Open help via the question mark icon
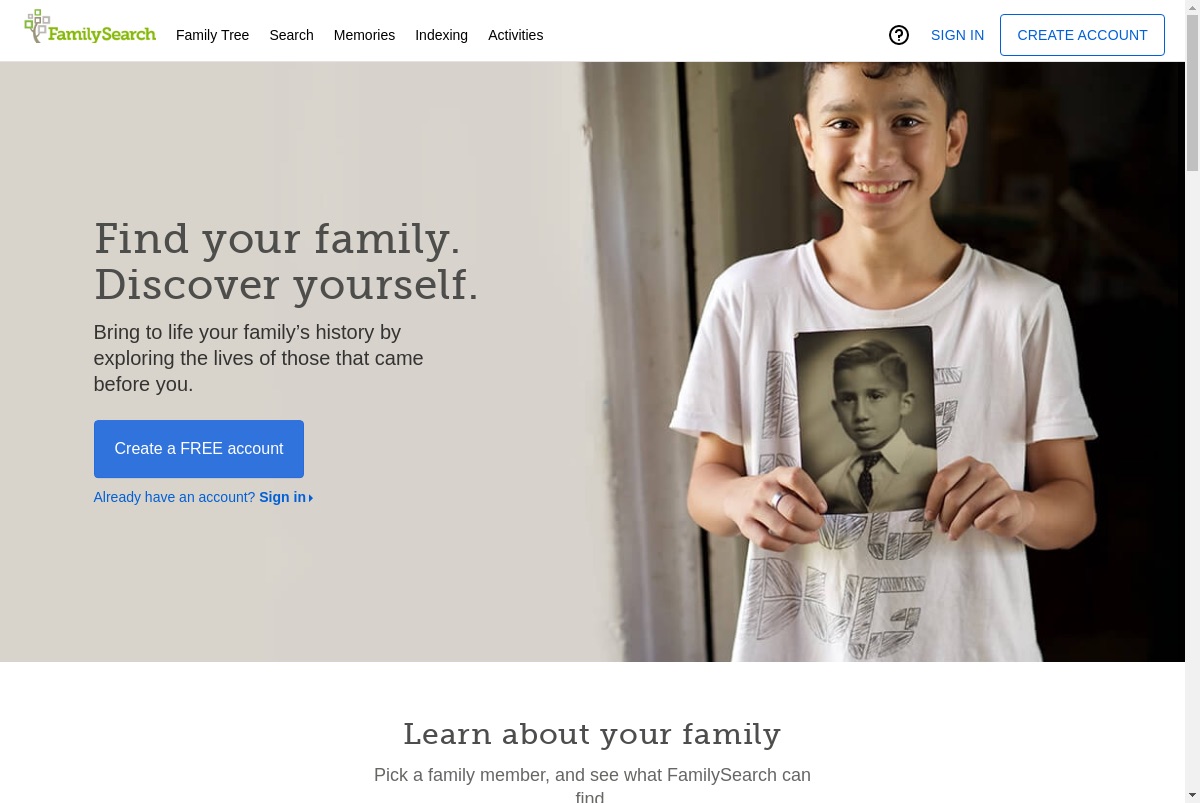Image resolution: width=1200 pixels, height=803 pixels. click(x=899, y=35)
